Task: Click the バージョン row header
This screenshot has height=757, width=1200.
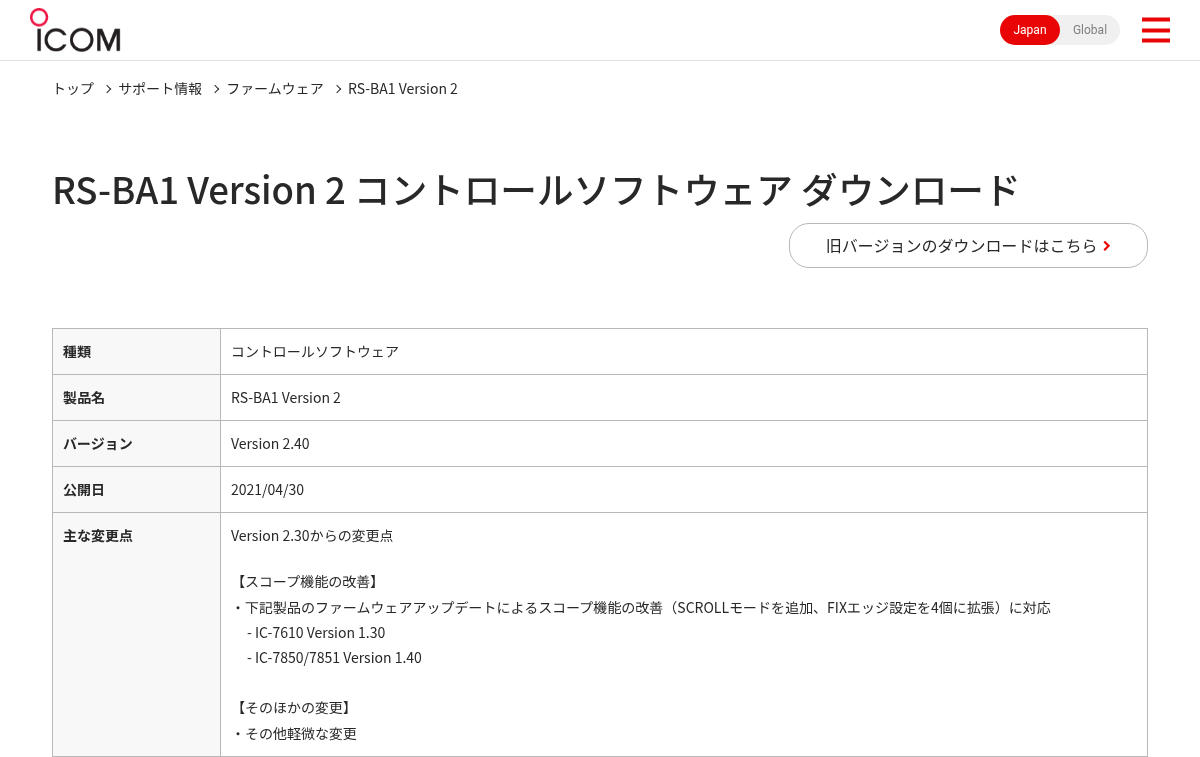Action: pos(136,444)
